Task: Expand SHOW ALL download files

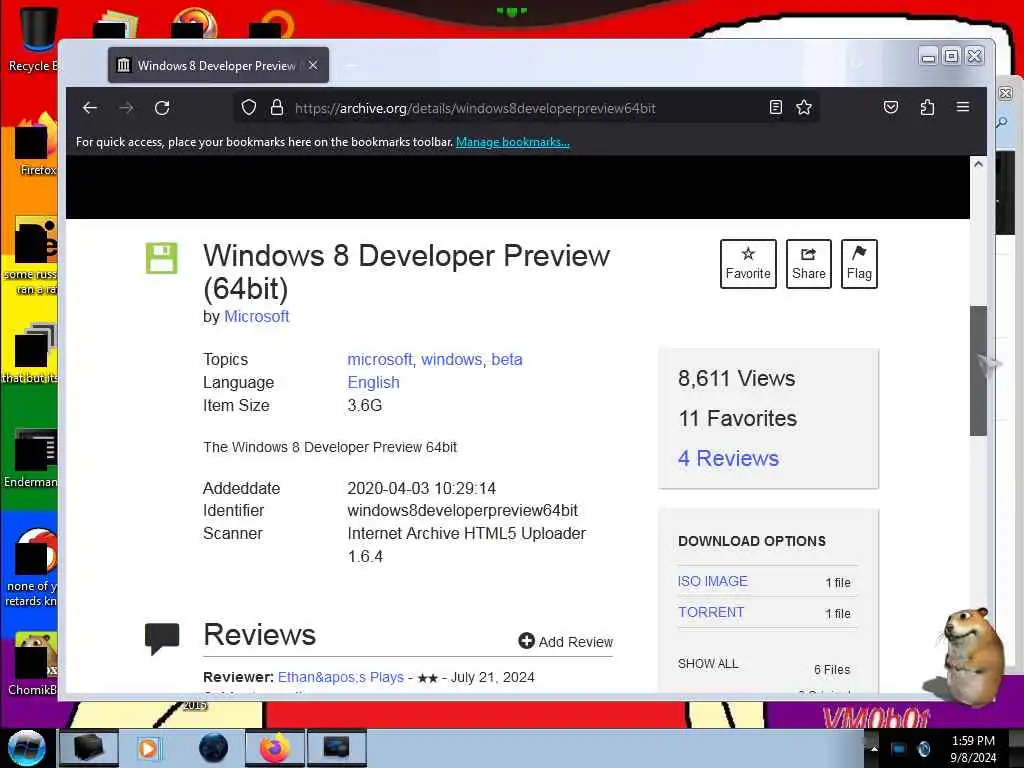Action: coord(708,664)
